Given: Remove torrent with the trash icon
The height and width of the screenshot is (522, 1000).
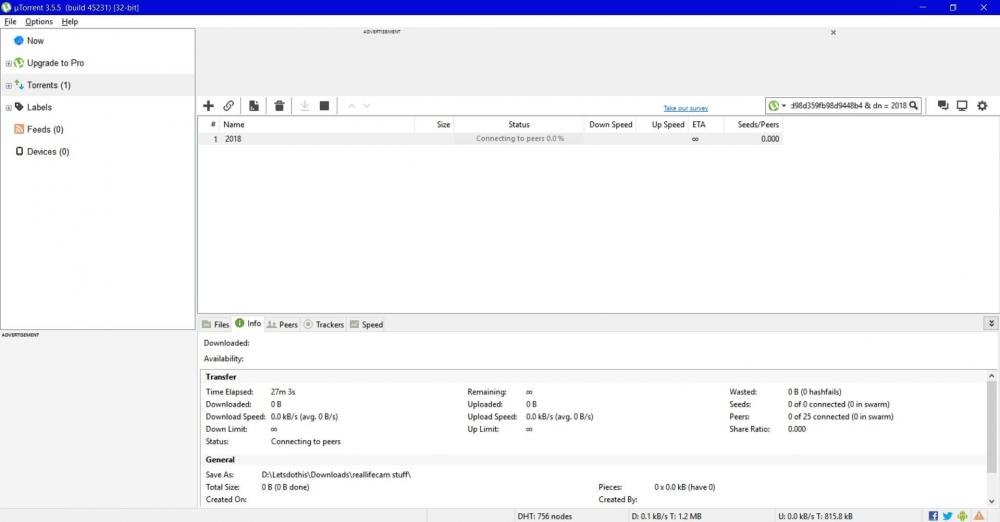Looking at the screenshot, I should tap(279, 106).
